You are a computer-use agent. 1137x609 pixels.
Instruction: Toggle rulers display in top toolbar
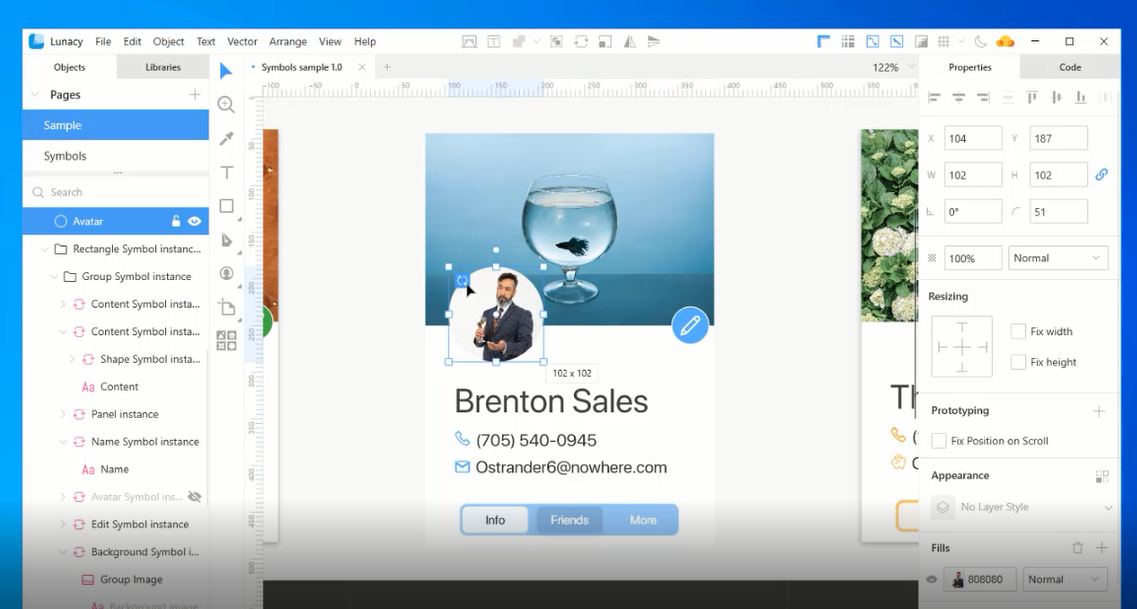coord(824,42)
